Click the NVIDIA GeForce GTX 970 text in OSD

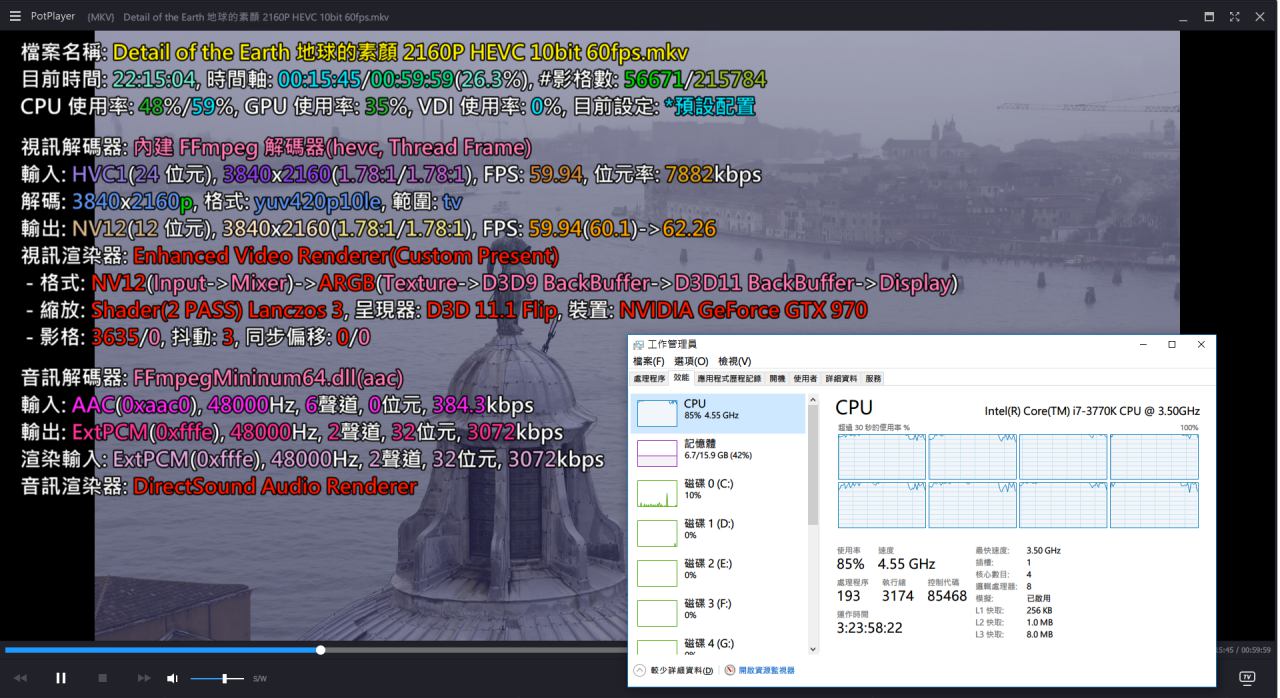[743, 311]
